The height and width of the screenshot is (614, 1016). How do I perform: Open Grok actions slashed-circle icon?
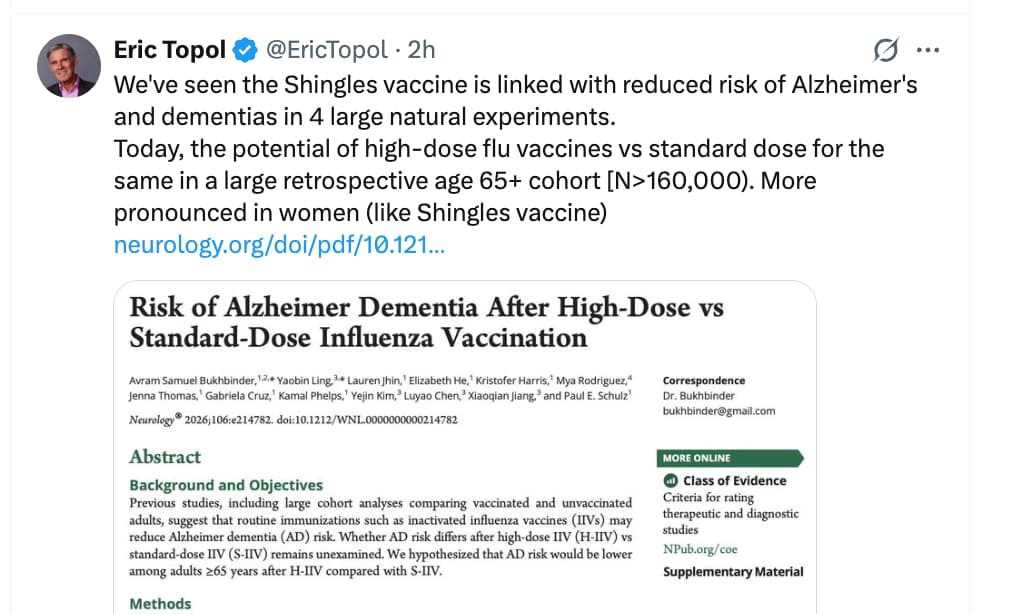(x=885, y=49)
